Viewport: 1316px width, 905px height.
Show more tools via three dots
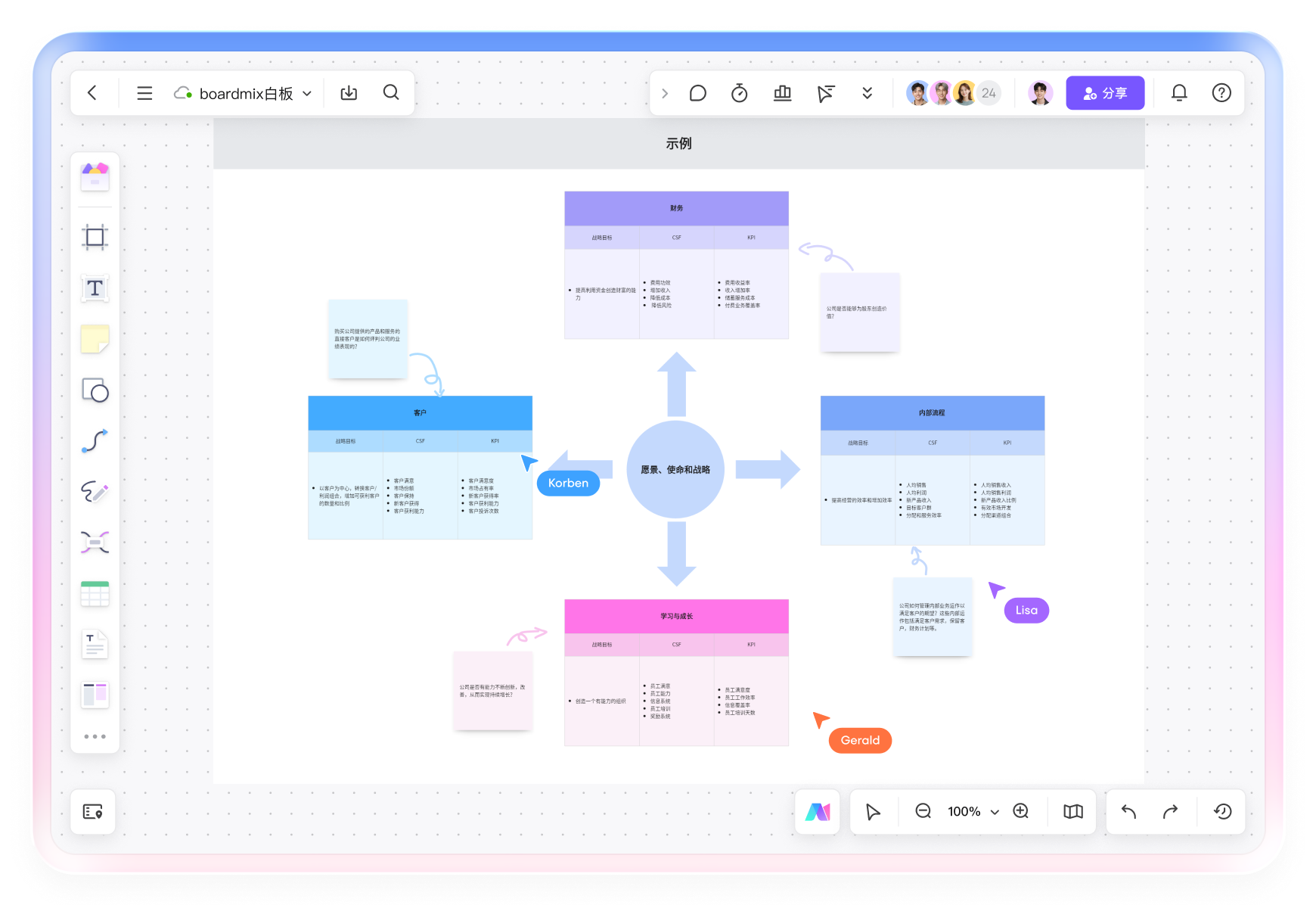click(95, 736)
